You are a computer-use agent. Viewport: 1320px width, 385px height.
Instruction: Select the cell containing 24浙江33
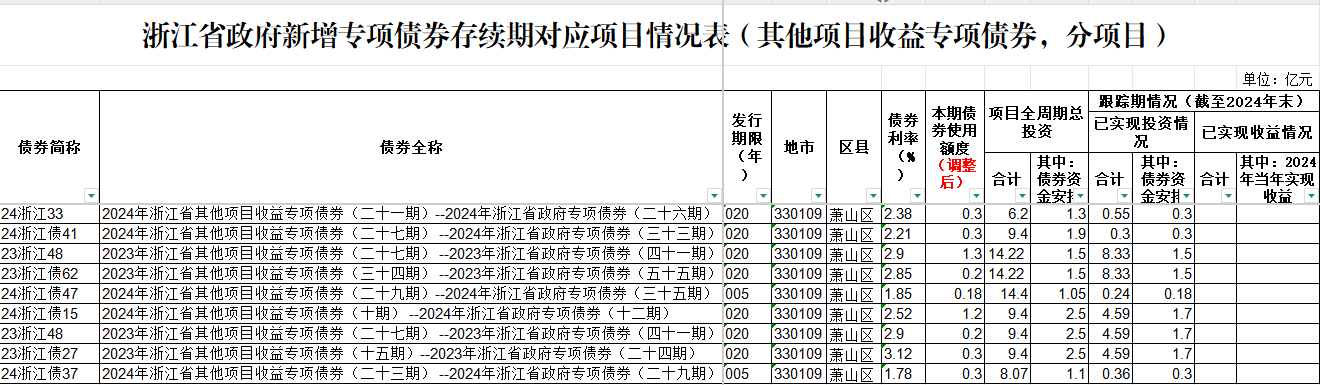pyautogui.click(x=50, y=214)
